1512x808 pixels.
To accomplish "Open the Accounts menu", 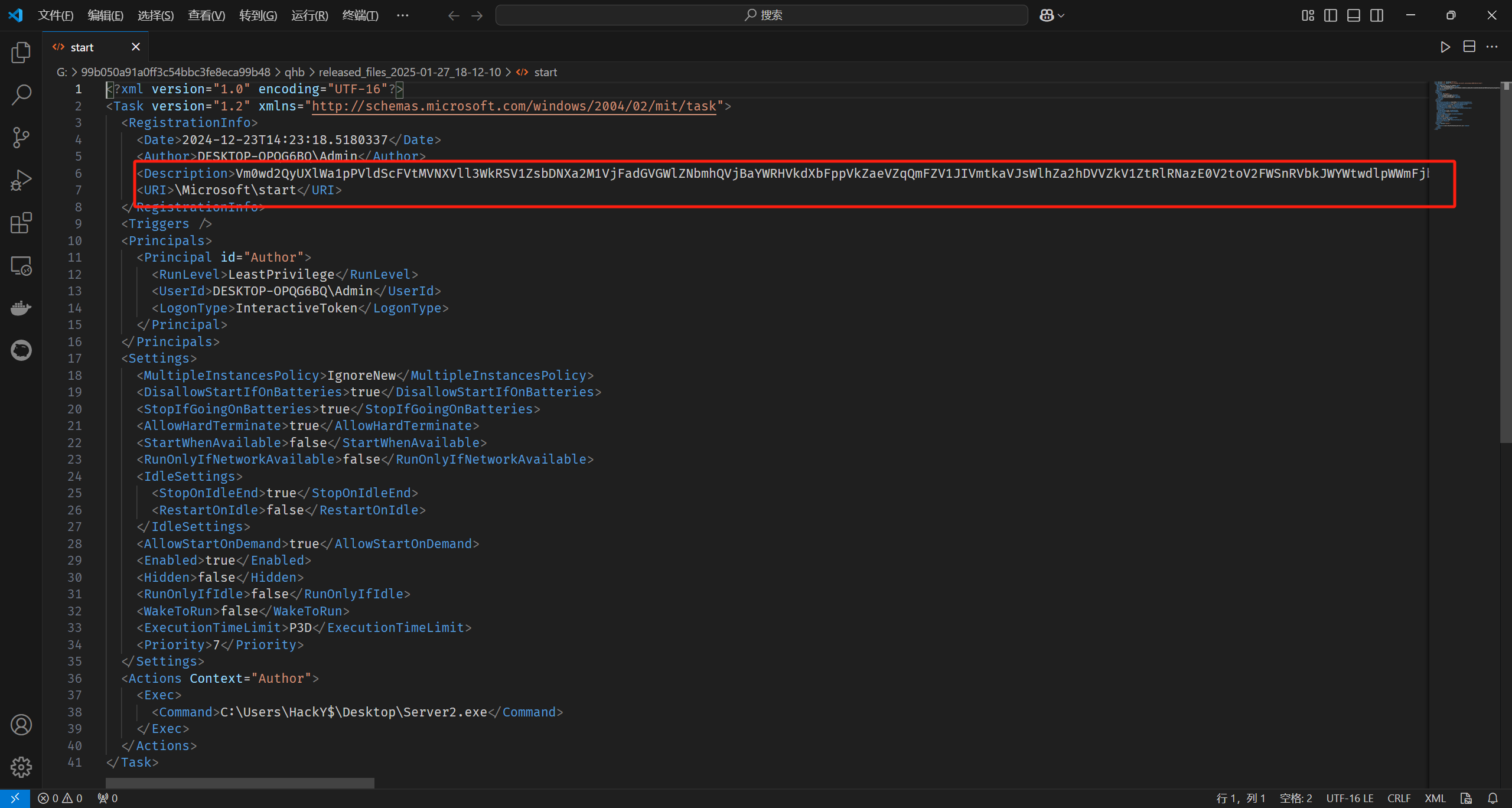I will point(21,725).
